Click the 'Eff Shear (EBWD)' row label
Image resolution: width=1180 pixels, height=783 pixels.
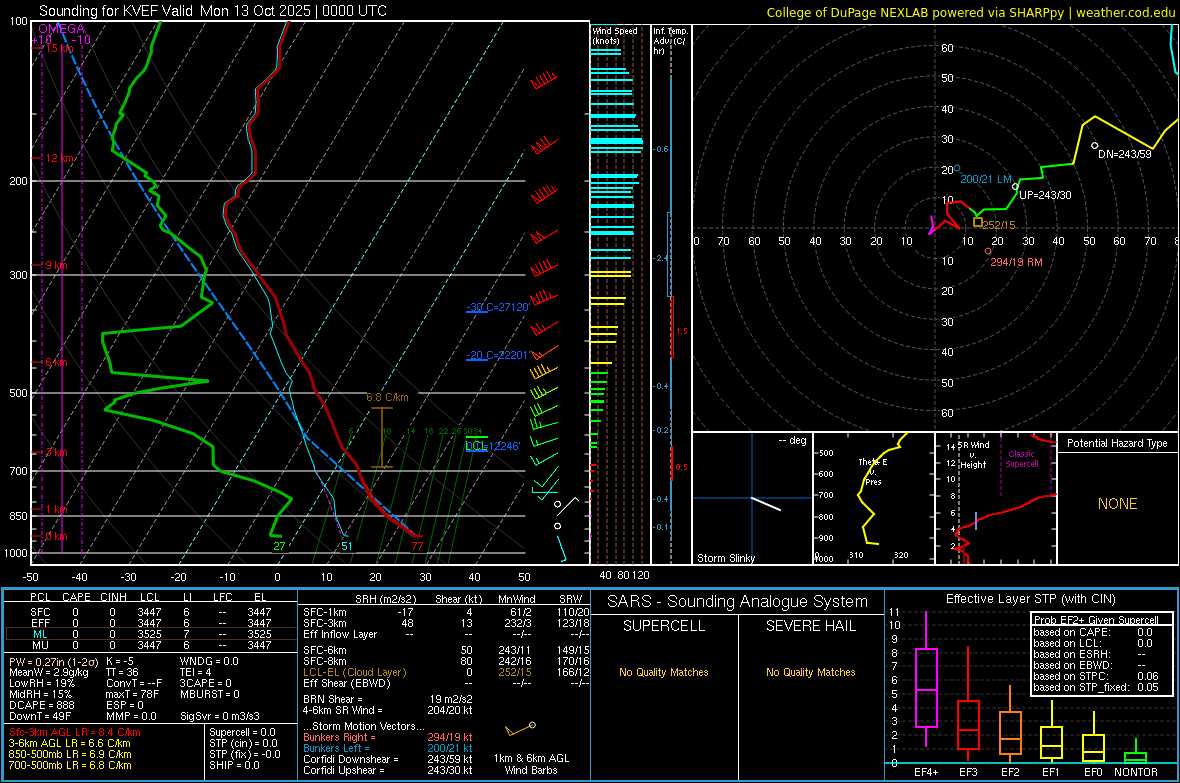(x=347, y=684)
